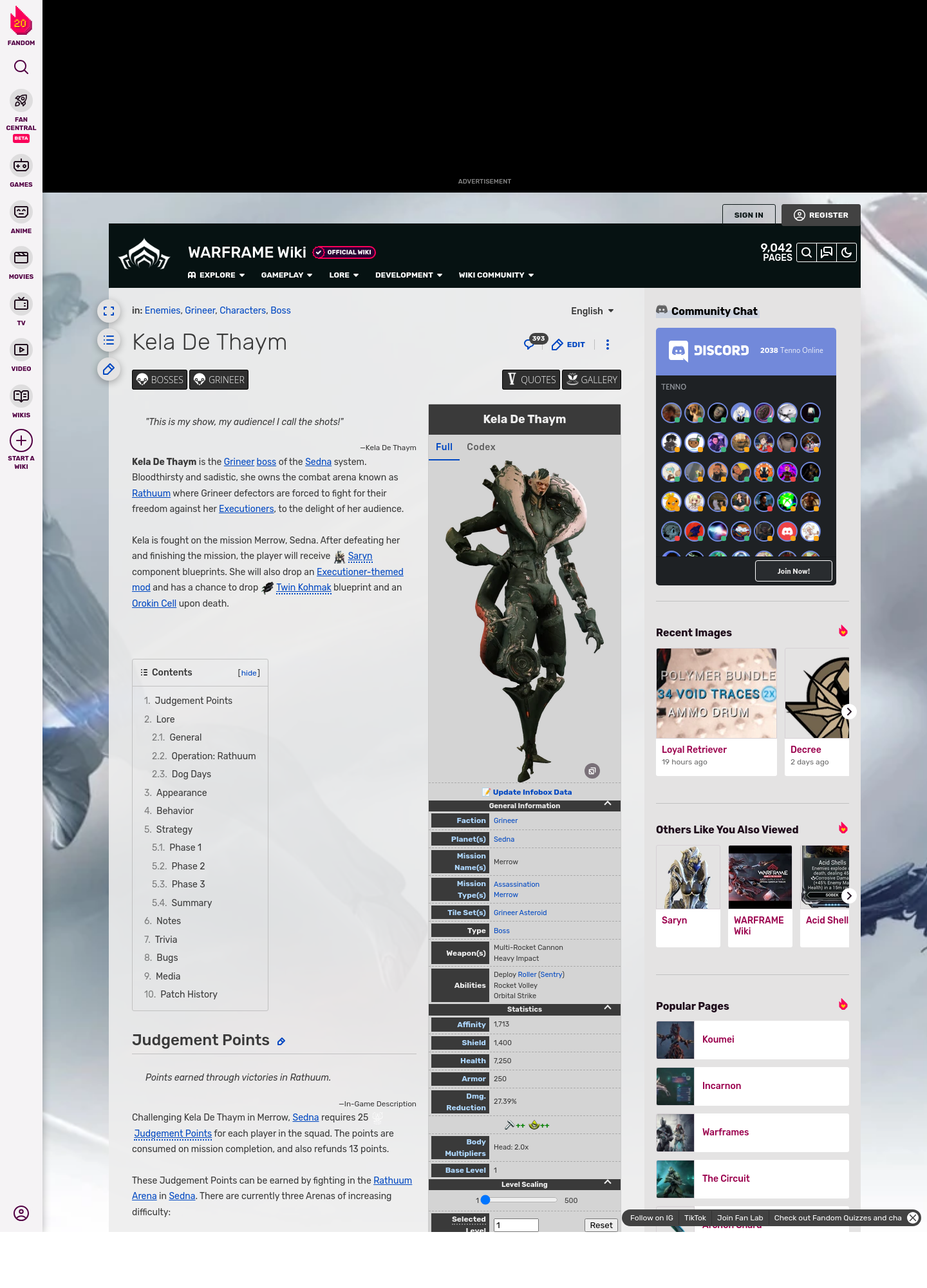Open the page more-actions kebab menu
927x1288 pixels.
point(608,345)
